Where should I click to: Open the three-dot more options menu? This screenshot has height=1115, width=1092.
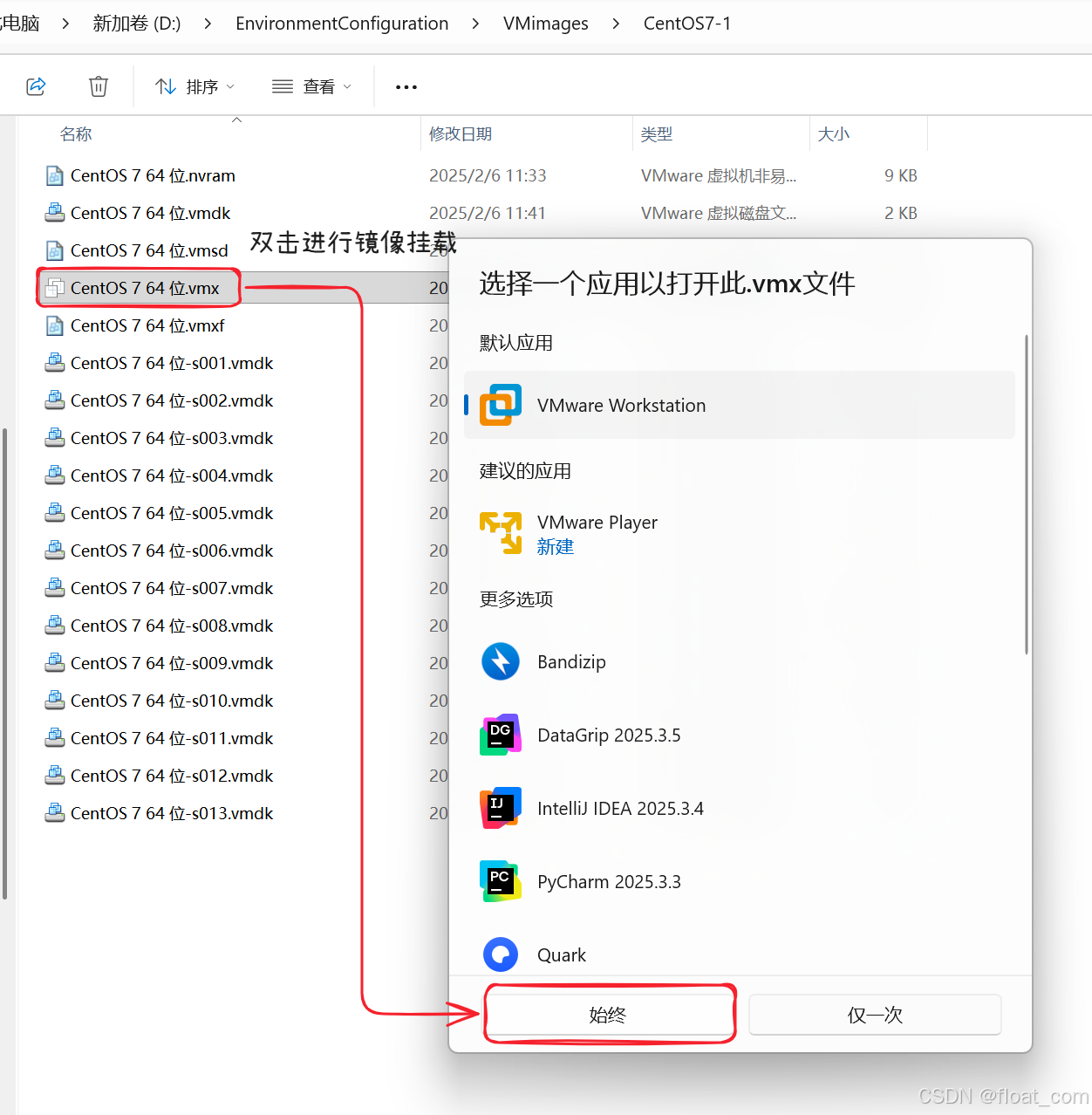pyautogui.click(x=406, y=86)
